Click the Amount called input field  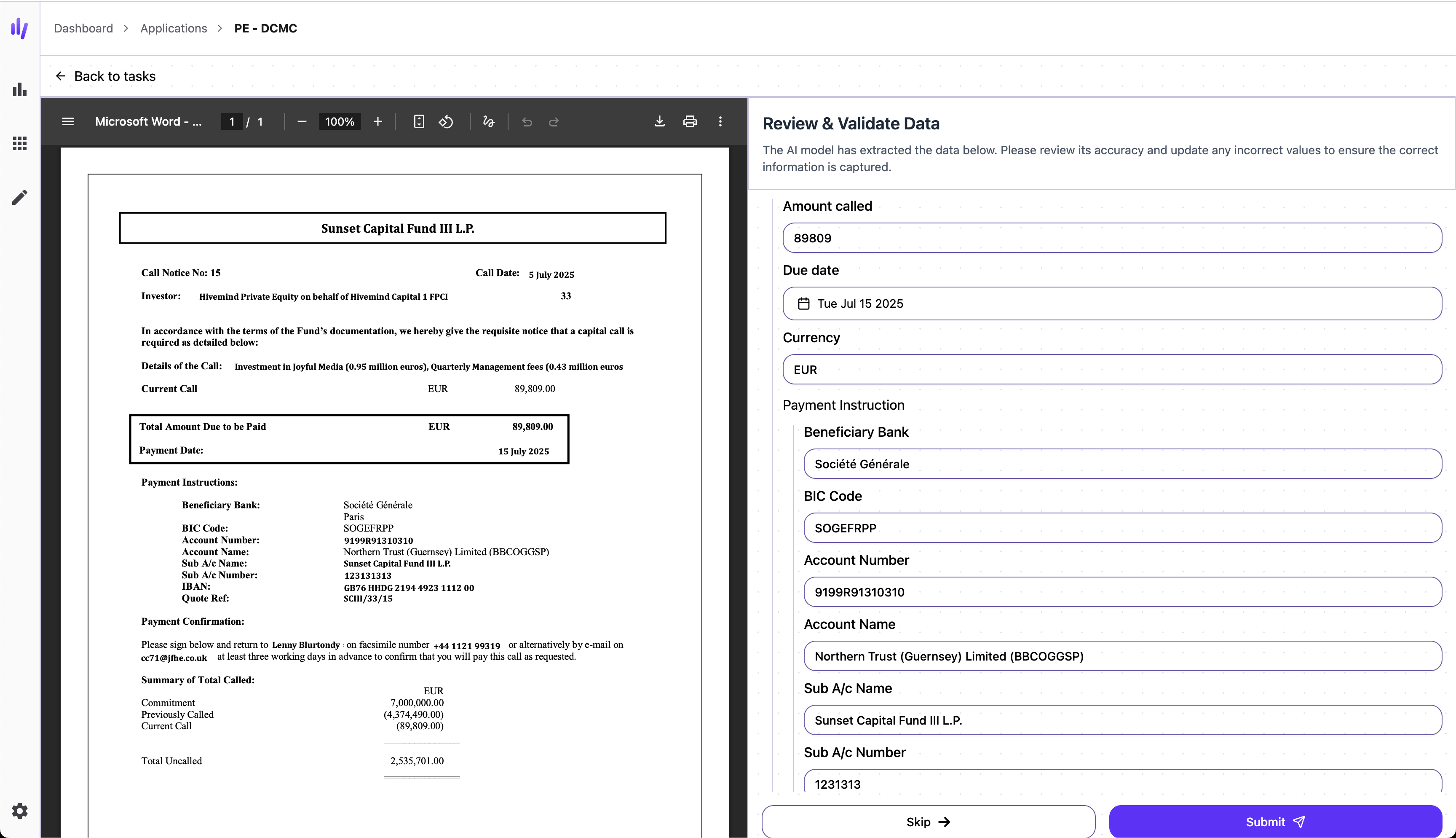[1111, 238]
